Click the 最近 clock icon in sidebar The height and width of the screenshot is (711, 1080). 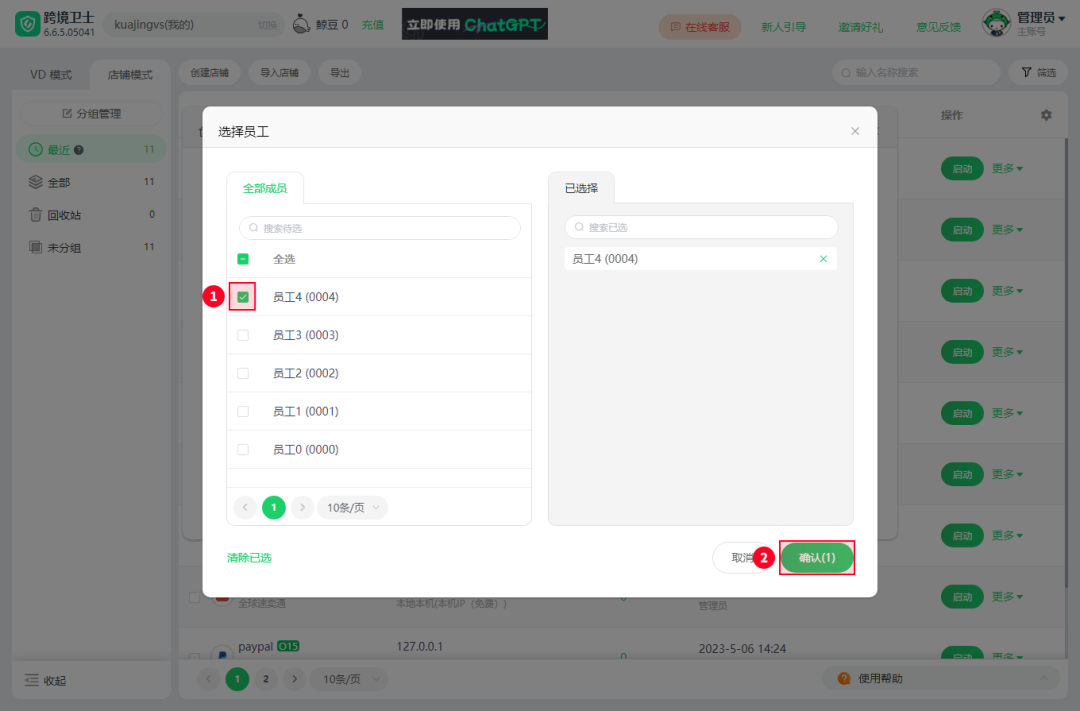click(37, 149)
